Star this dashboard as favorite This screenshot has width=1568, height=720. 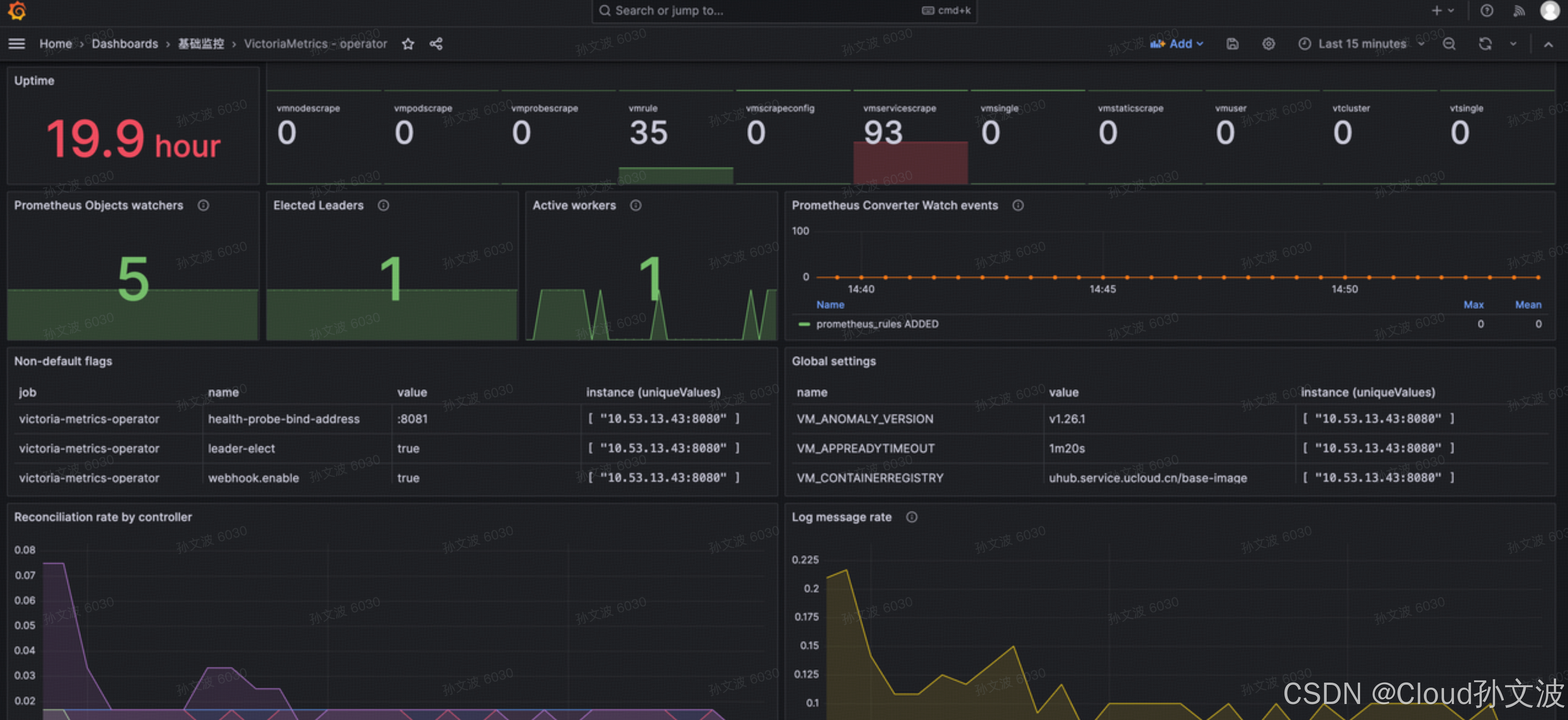tap(408, 44)
